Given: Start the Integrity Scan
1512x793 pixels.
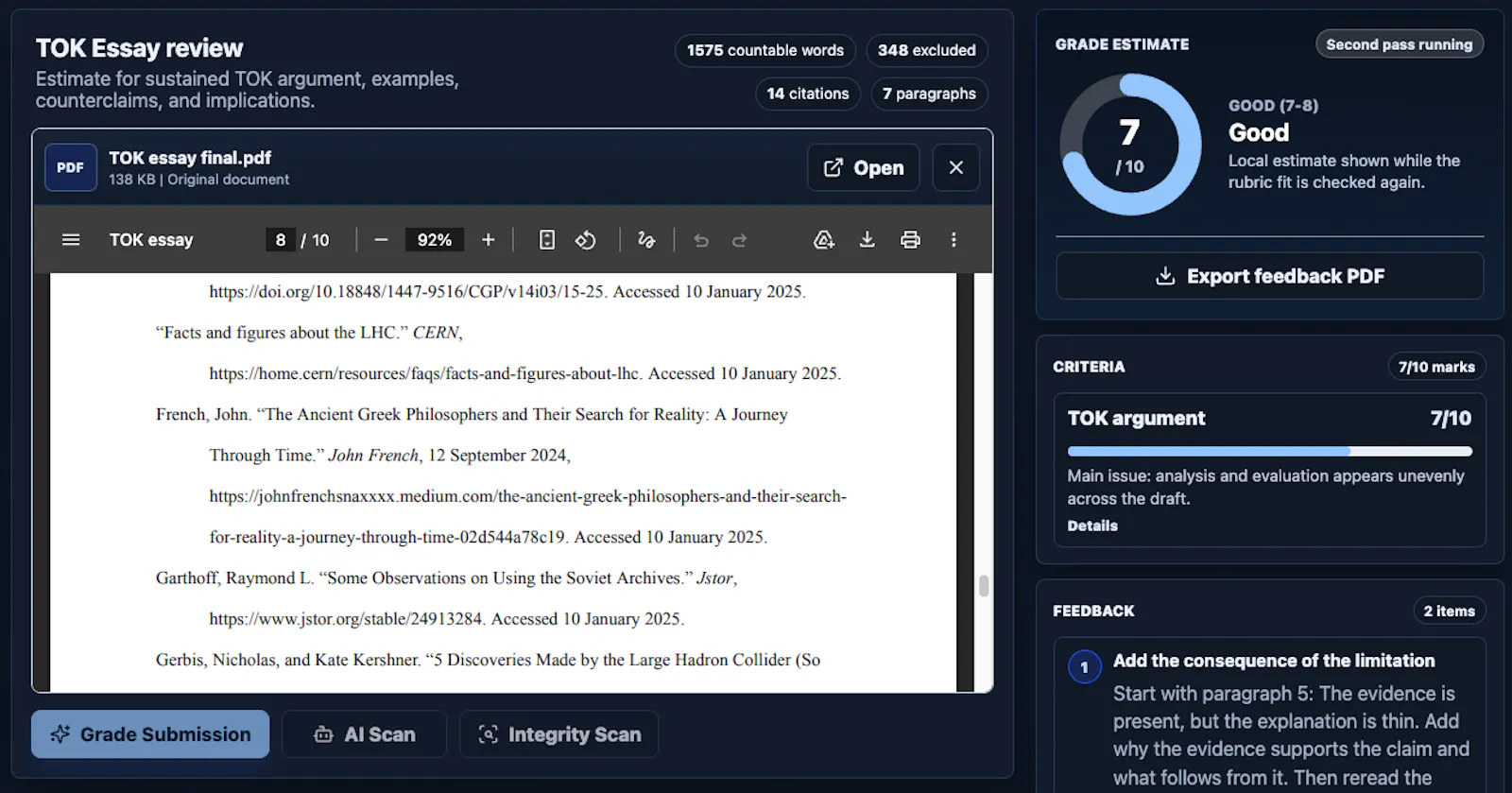Looking at the screenshot, I should pyautogui.click(x=559, y=734).
